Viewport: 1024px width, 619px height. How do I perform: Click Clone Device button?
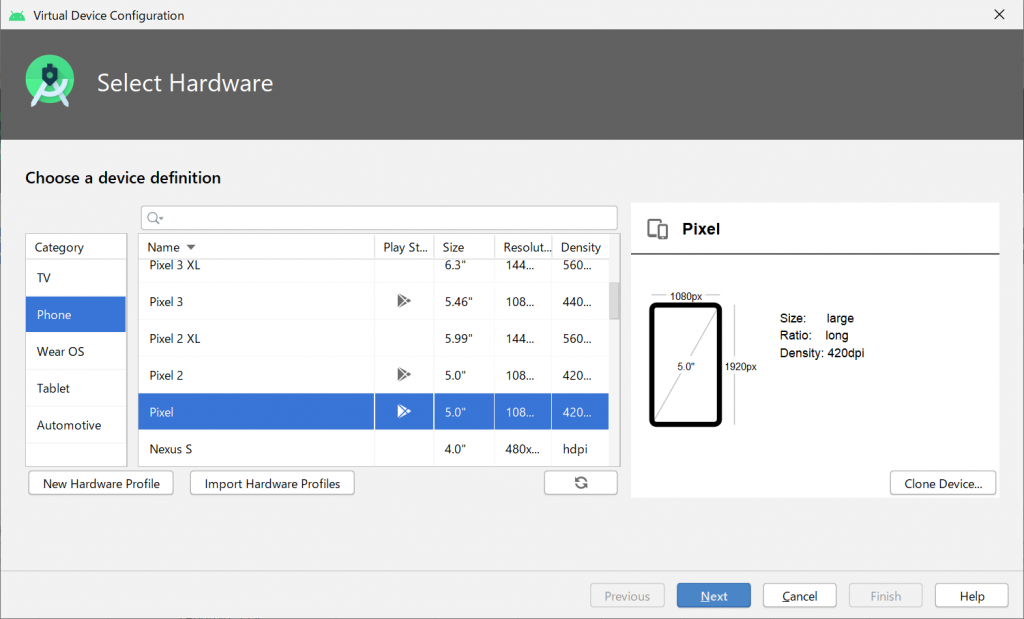pos(942,483)
